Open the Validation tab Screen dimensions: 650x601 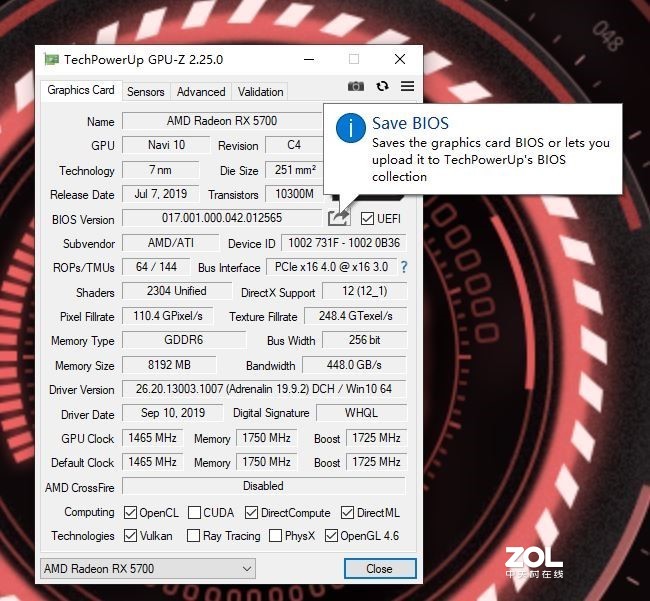click(x=260, y=92)
